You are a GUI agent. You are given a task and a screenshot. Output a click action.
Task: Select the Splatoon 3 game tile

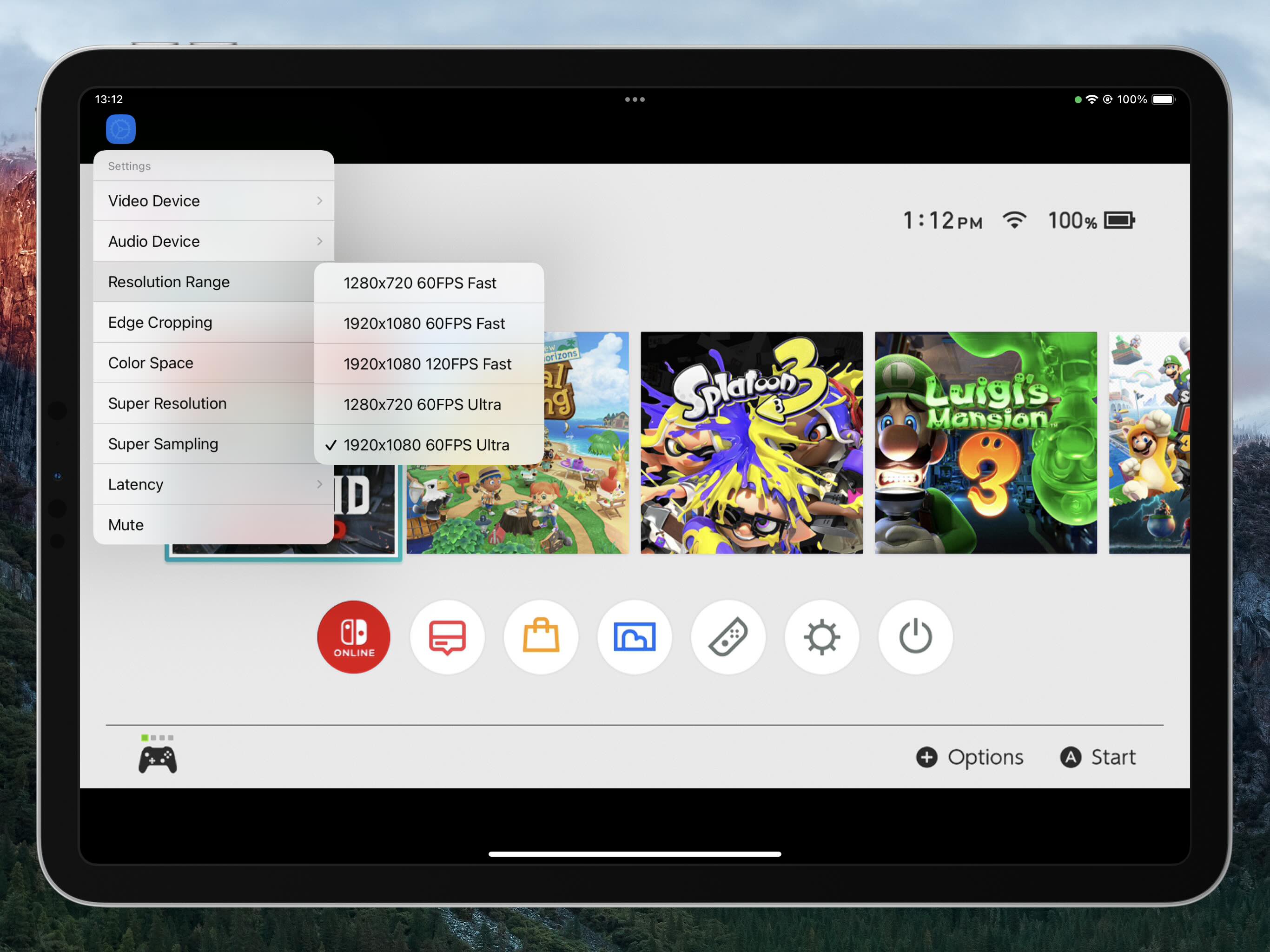pyautogui.click(x=752, y=443)
